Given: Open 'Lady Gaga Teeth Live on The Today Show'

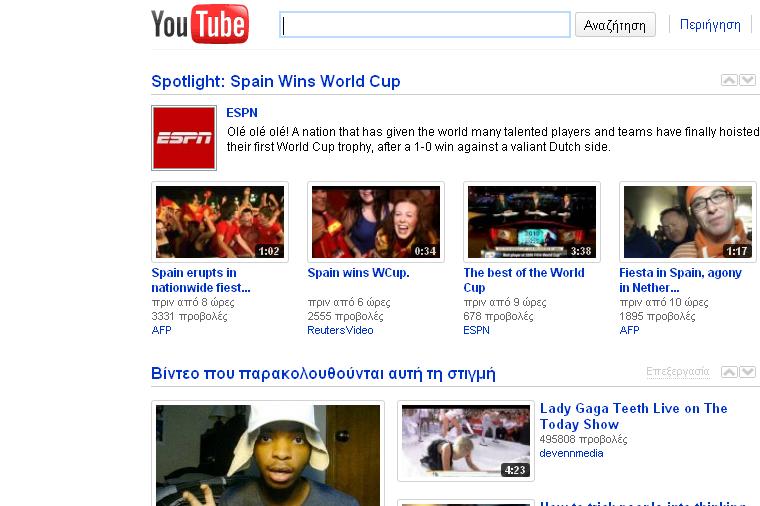Looking at the screenshot, I should 633,416.
